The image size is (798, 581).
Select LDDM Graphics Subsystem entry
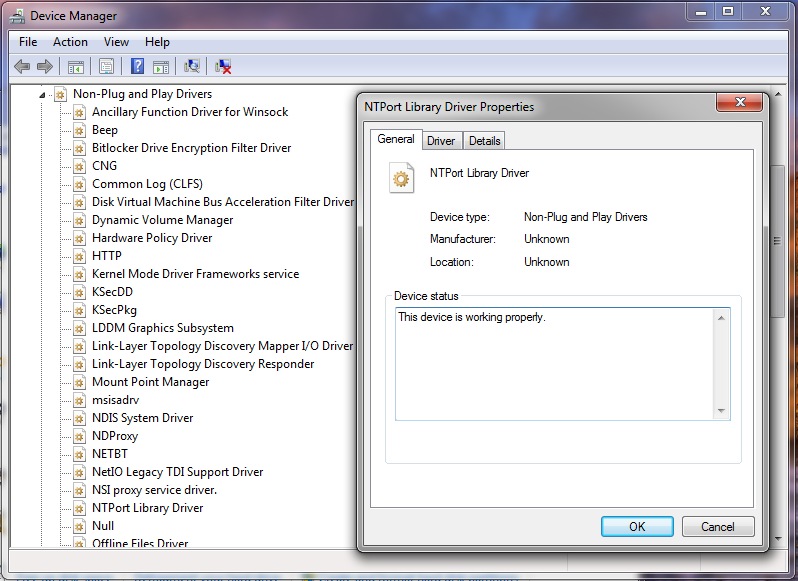coord(163,328)
